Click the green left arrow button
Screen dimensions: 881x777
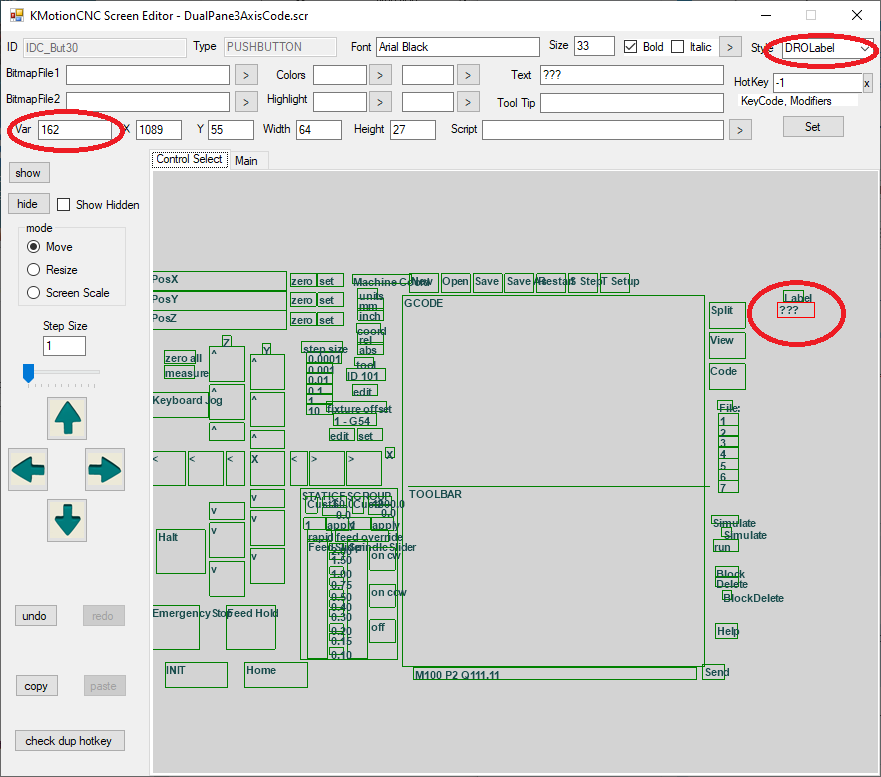pyautogui.click(x=28, y=469)
